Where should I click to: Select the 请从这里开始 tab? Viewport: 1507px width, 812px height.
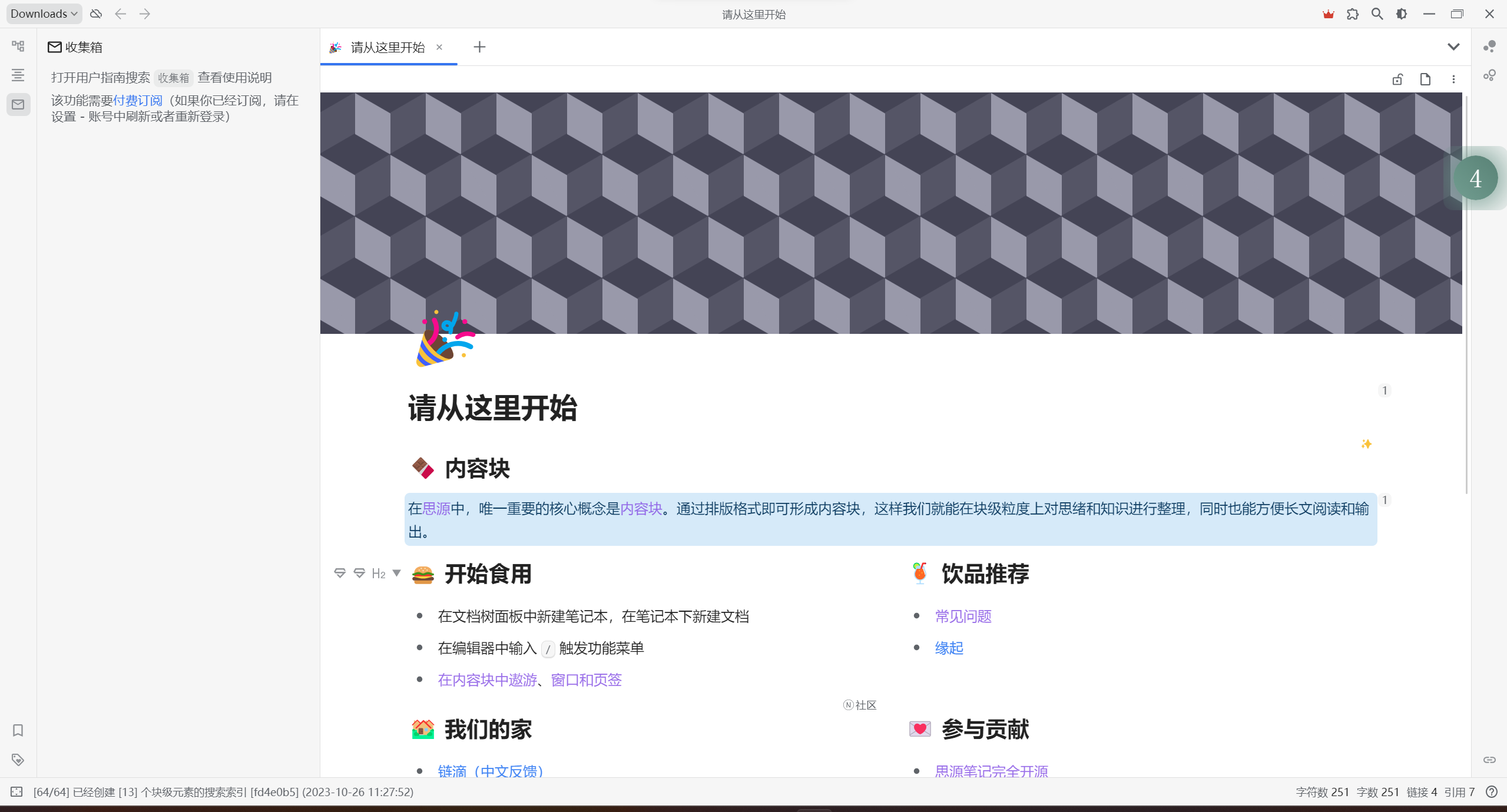coord(387,47)
